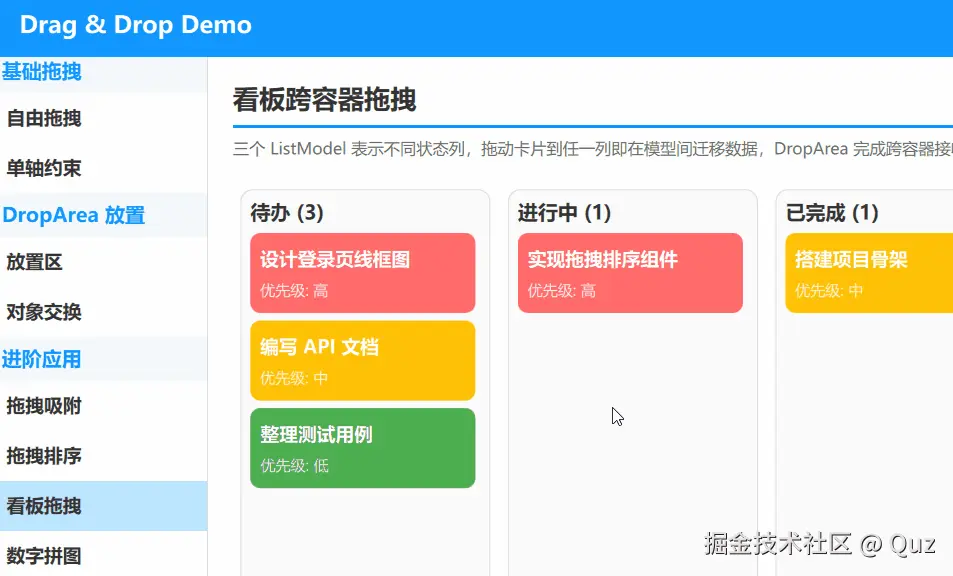This screenshot has width=953, height=576.
Task: Open the 自由拖拽 sidebar item
Action: (103, 118)
